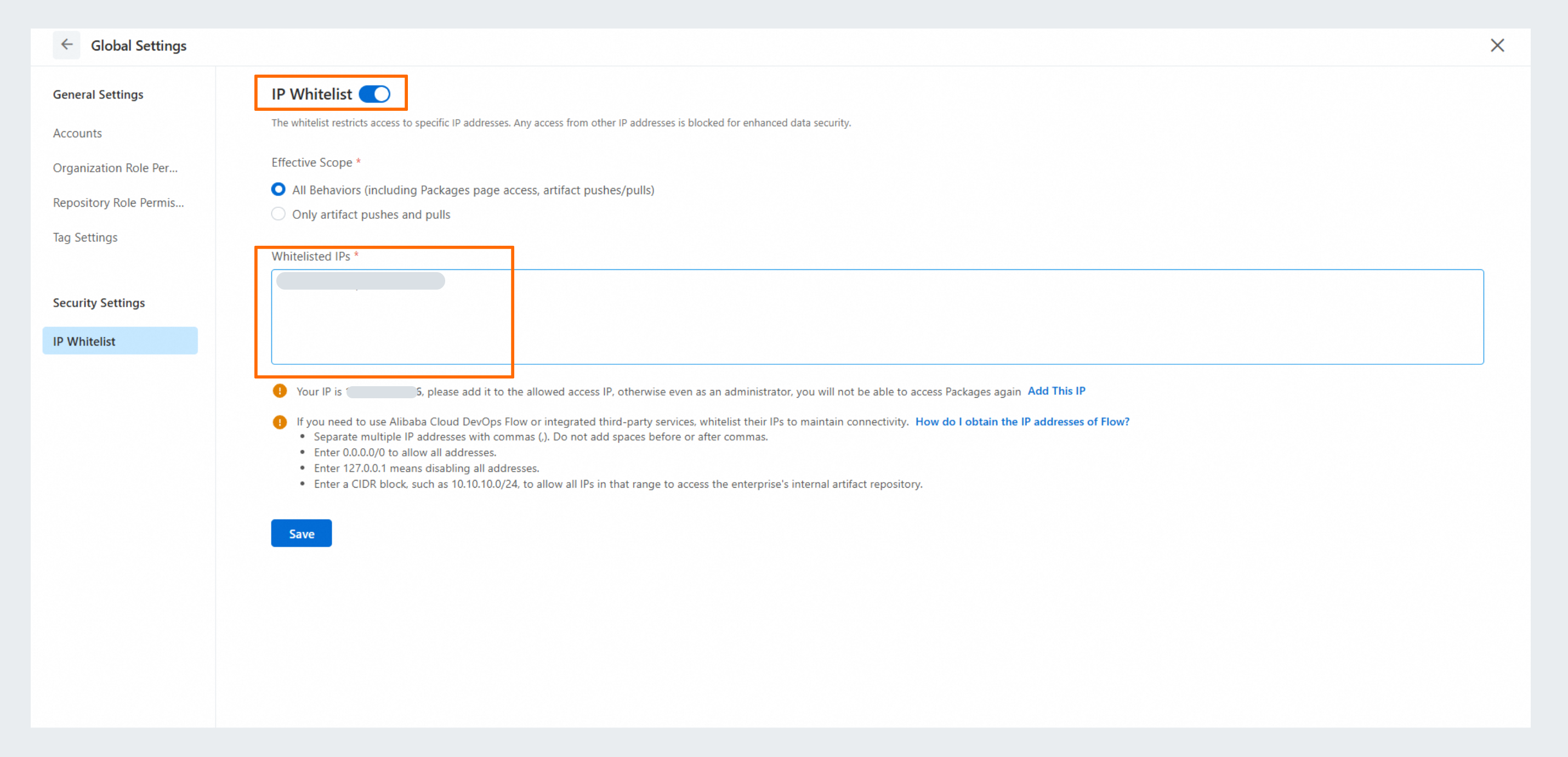
Task: Select Only artifact pushes and pulls option
Action: click(x=278, y=214)
